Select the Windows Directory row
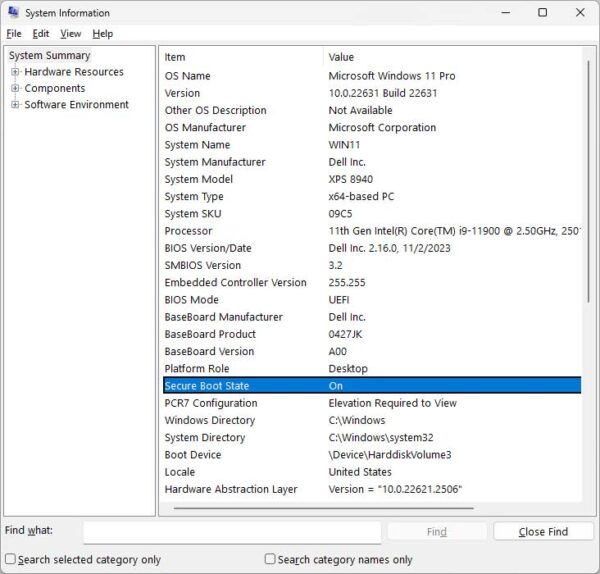 point(372,420)
